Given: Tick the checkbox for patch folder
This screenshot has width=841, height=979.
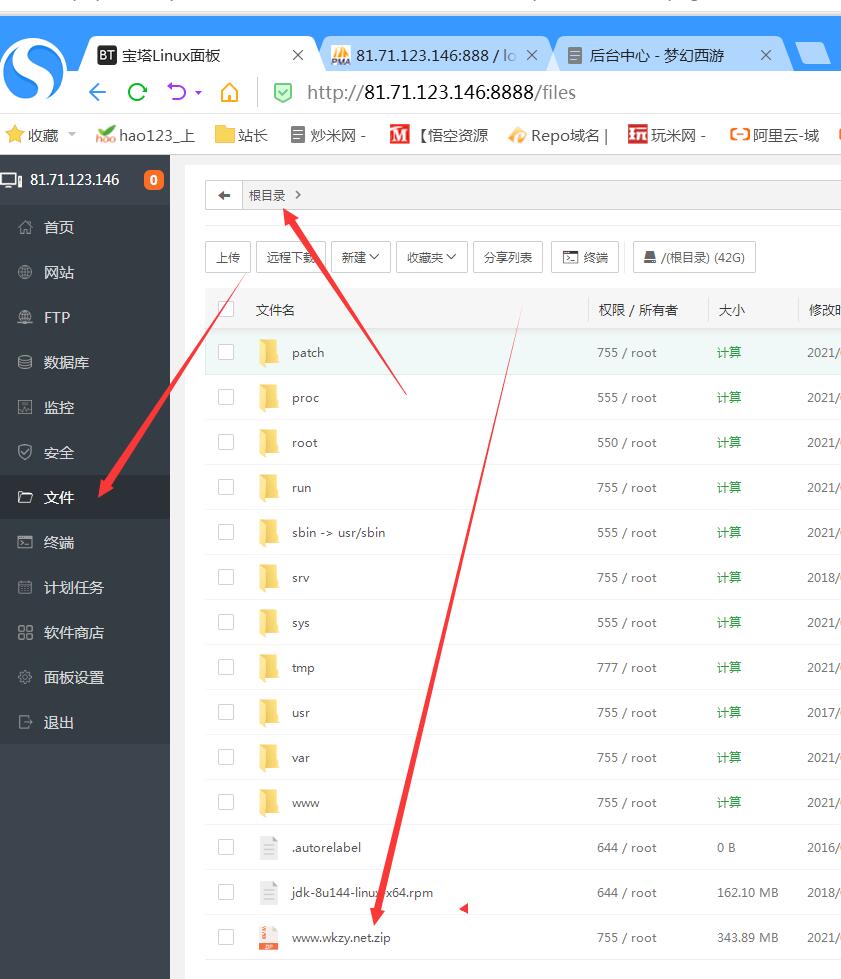Looking at the screenshot, I should coord(226,352).
